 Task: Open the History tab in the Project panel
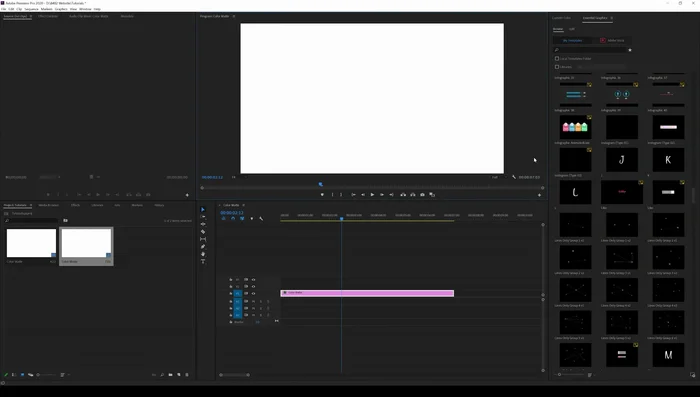coord(159,205)
